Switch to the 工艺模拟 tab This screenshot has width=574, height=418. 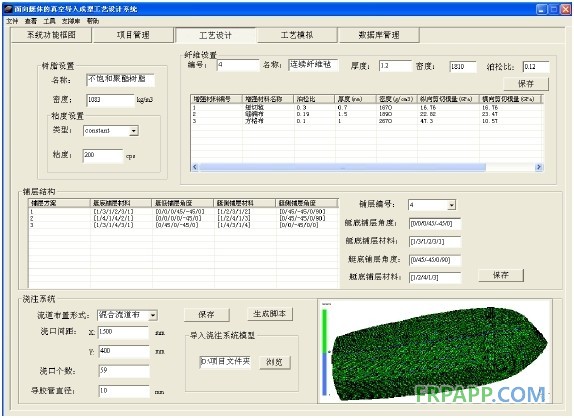pyautogui.click(x=297, y=35)
